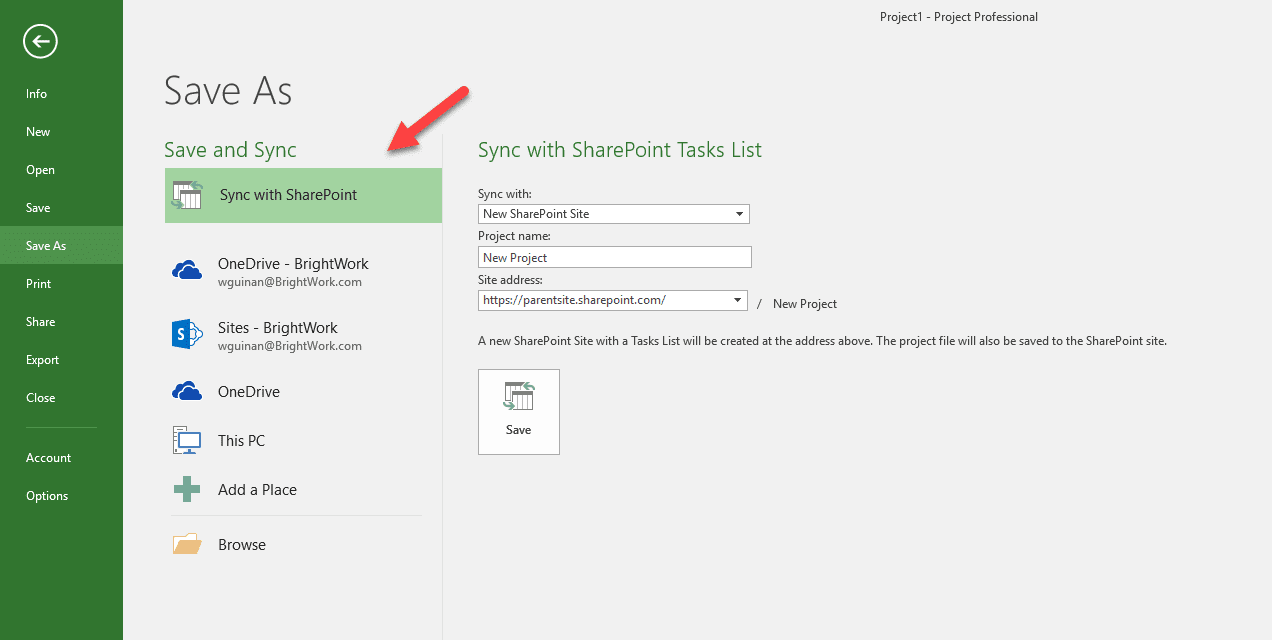Select Save As in the sidebar
The height and width of the screenshot is (640, 1272).
coord(61,246)
